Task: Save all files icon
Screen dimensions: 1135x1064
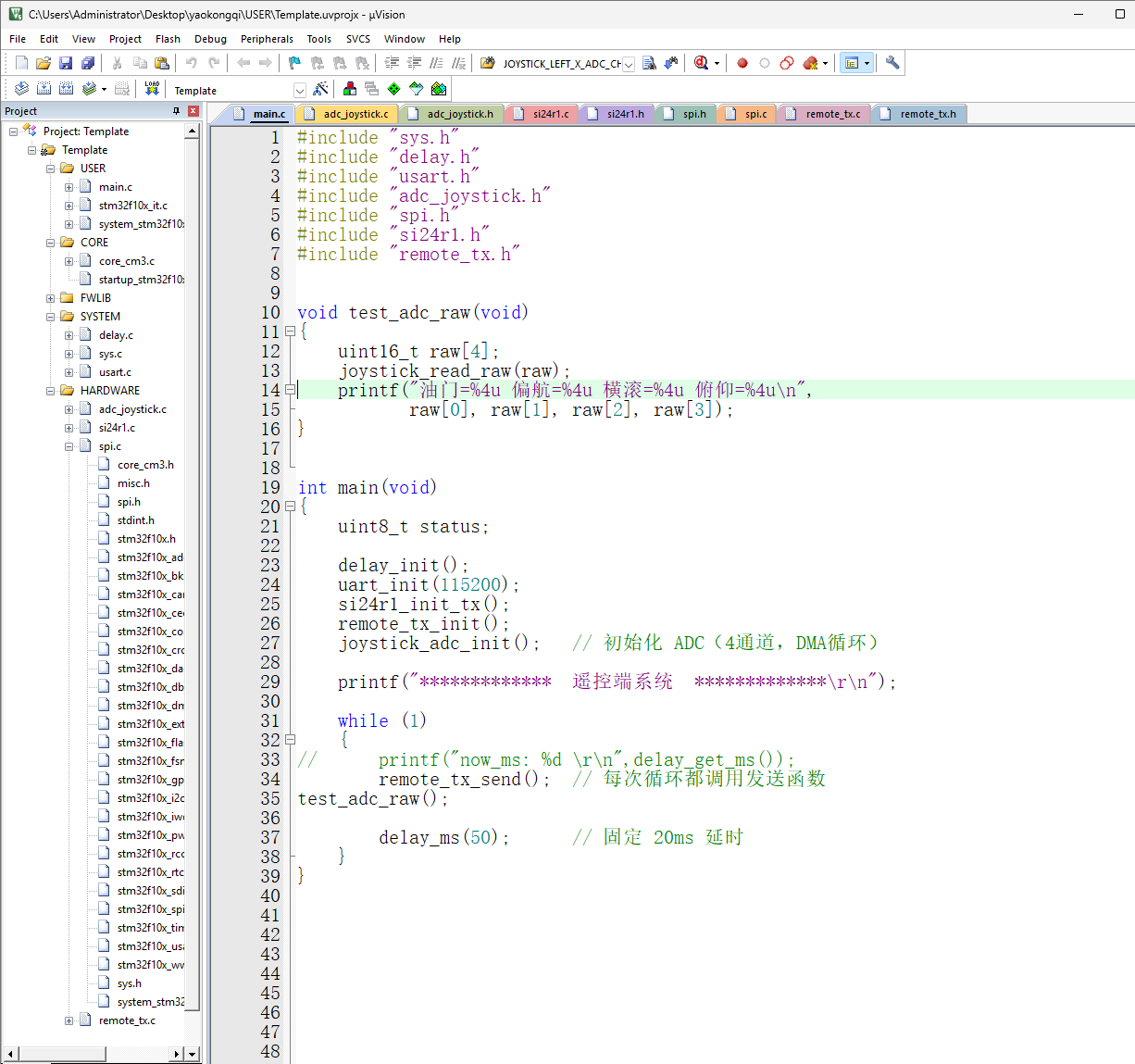Action: pyautogui.click(x=88, y=63)
